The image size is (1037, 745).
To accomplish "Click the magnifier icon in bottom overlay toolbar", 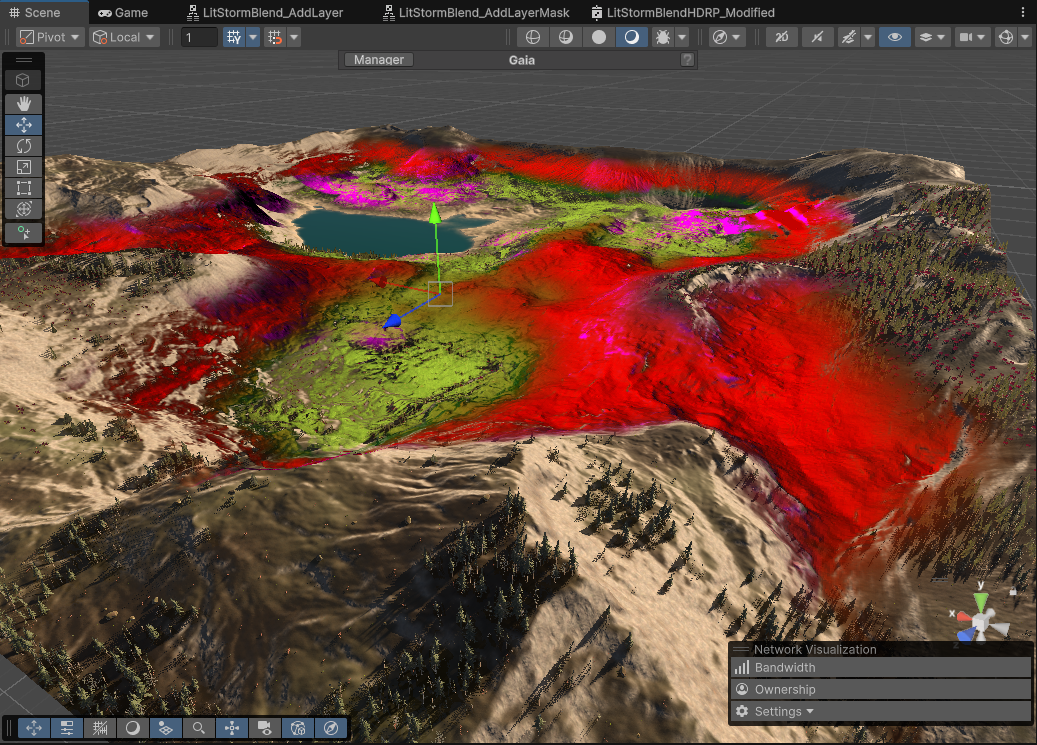I will pos(199,728).
